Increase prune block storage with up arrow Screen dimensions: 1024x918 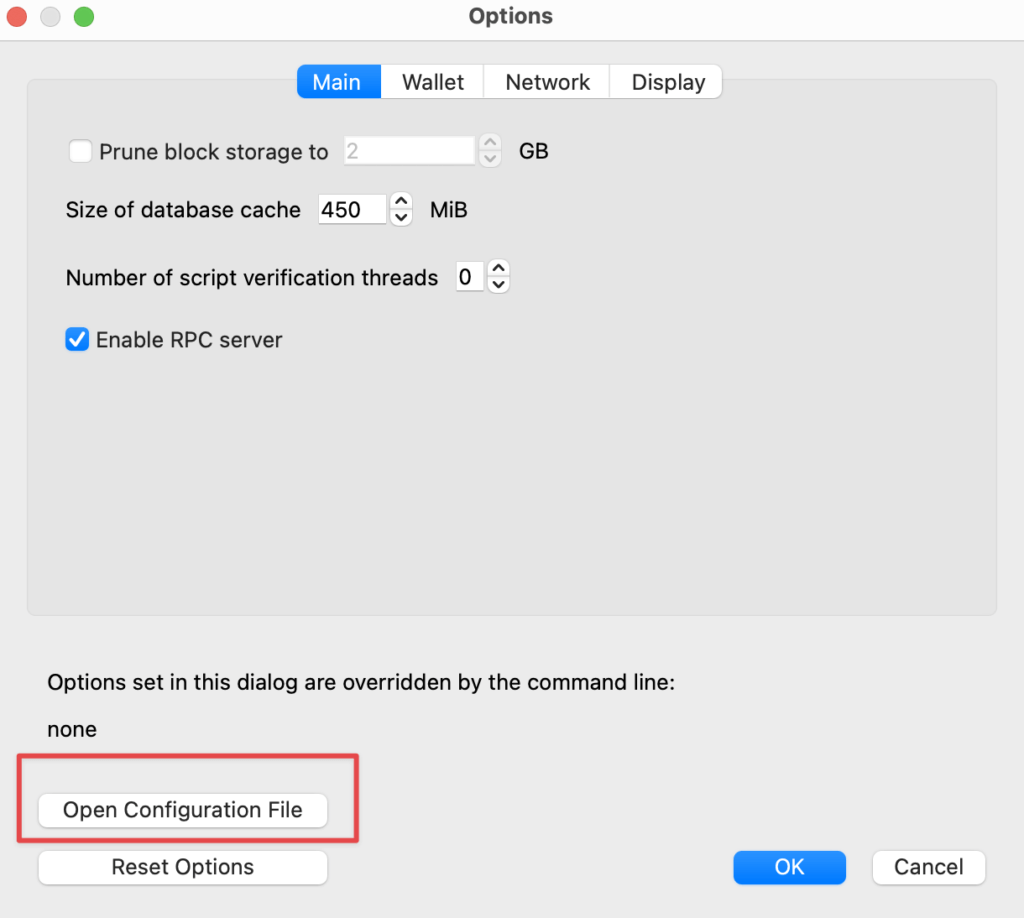490,143
